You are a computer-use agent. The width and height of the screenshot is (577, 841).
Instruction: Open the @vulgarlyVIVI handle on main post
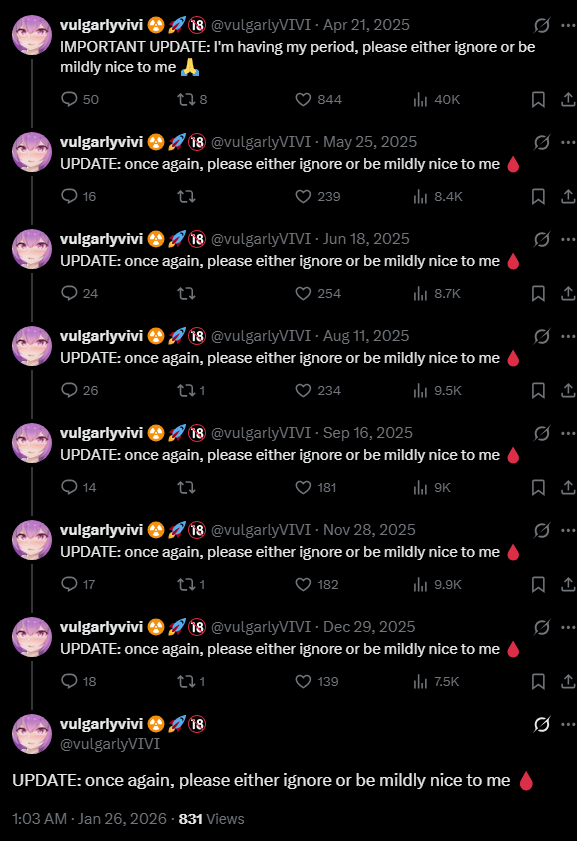pos(110,744)
